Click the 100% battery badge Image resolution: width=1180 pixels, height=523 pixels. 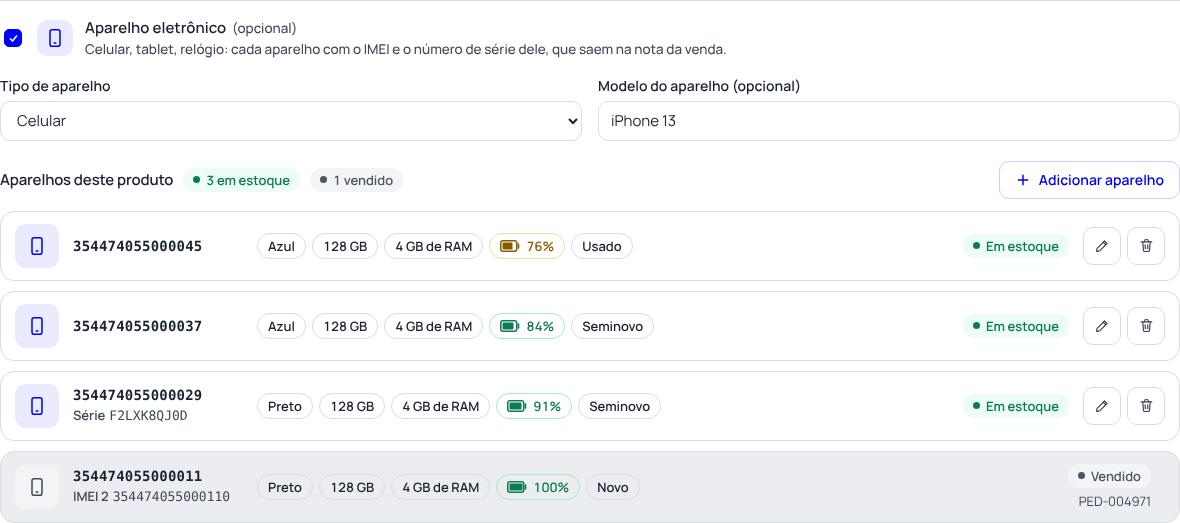[x=537, y=487]
